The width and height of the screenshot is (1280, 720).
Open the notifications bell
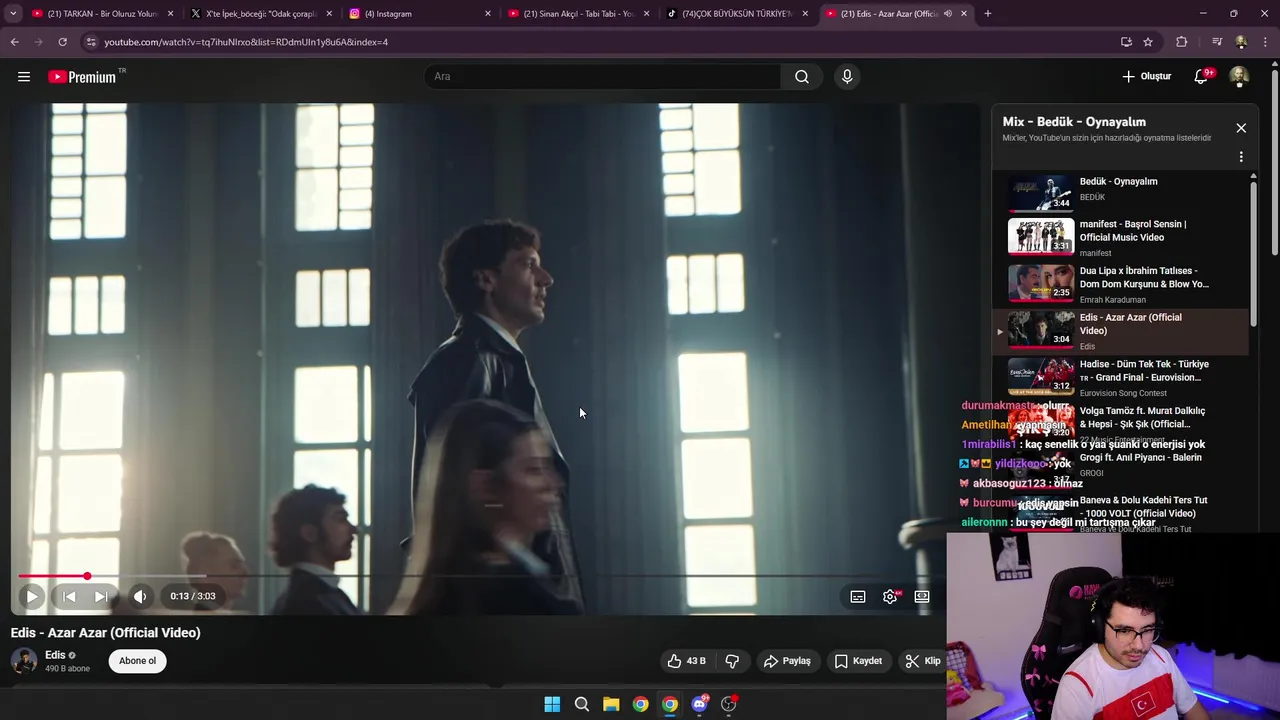[x=1202, y=77]
